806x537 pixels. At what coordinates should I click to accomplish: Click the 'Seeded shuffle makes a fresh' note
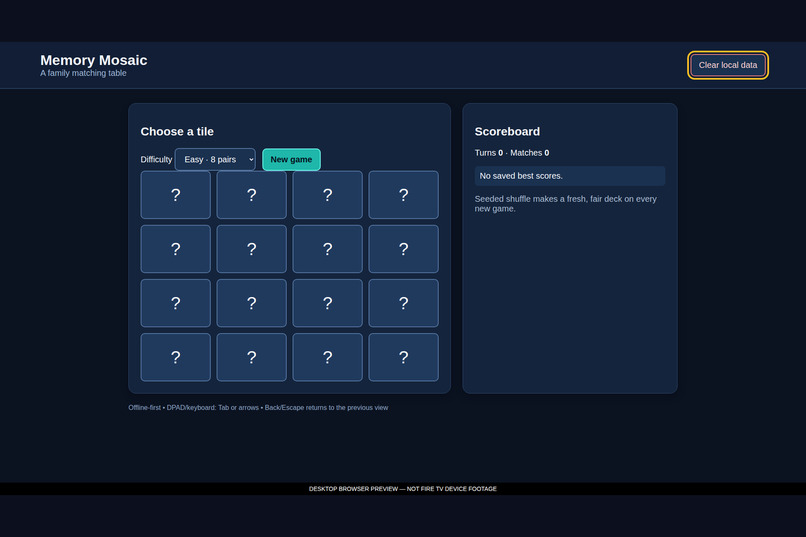click(x=565, y=203)
